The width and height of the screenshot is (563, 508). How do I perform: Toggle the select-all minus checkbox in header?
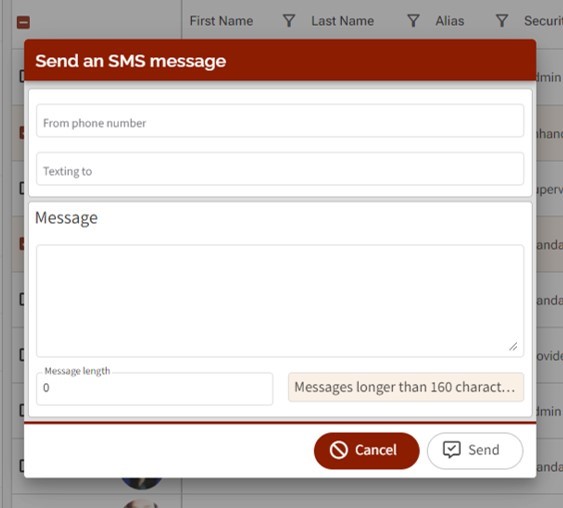[23, 22]
